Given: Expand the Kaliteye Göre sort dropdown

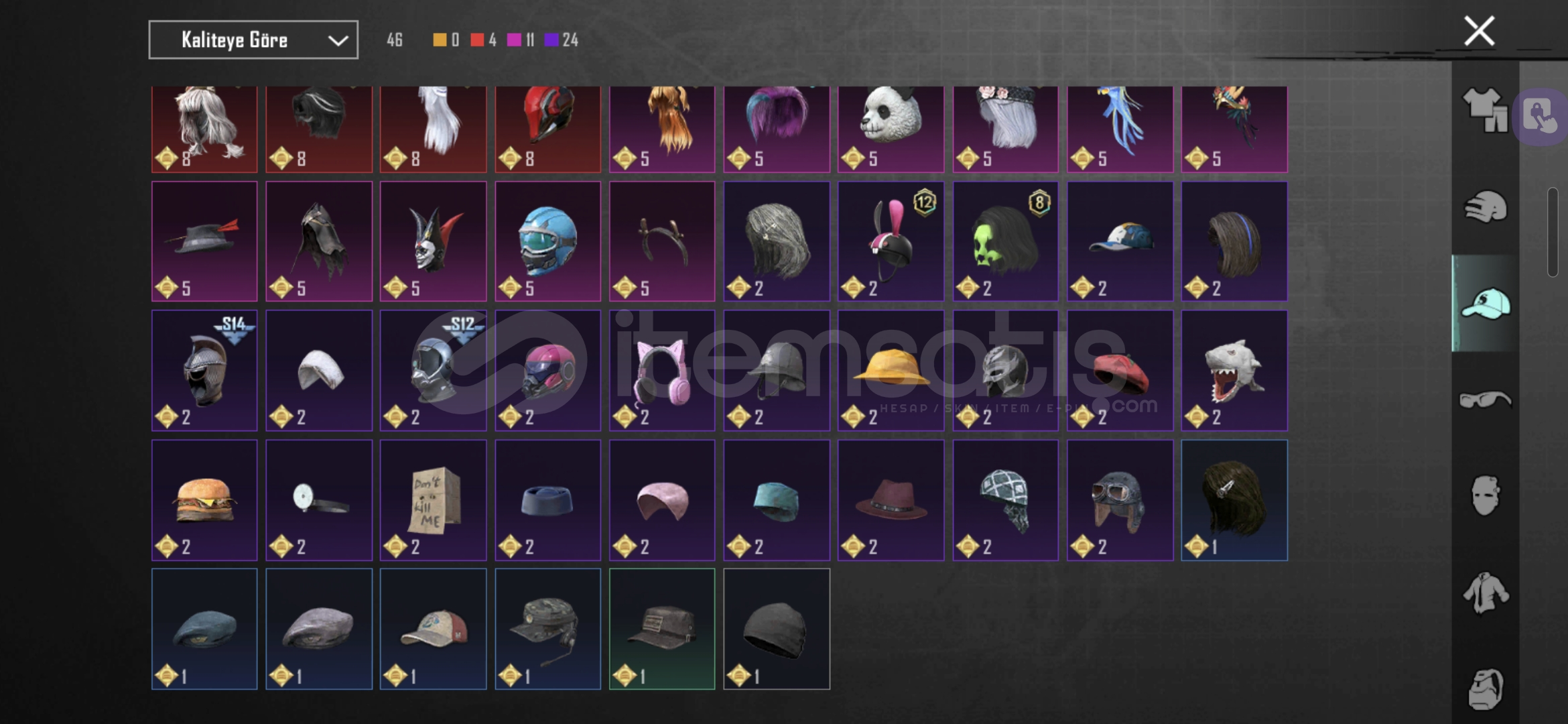Looking at the screenshot, I should pyautogui.click(x=253, y=40).
